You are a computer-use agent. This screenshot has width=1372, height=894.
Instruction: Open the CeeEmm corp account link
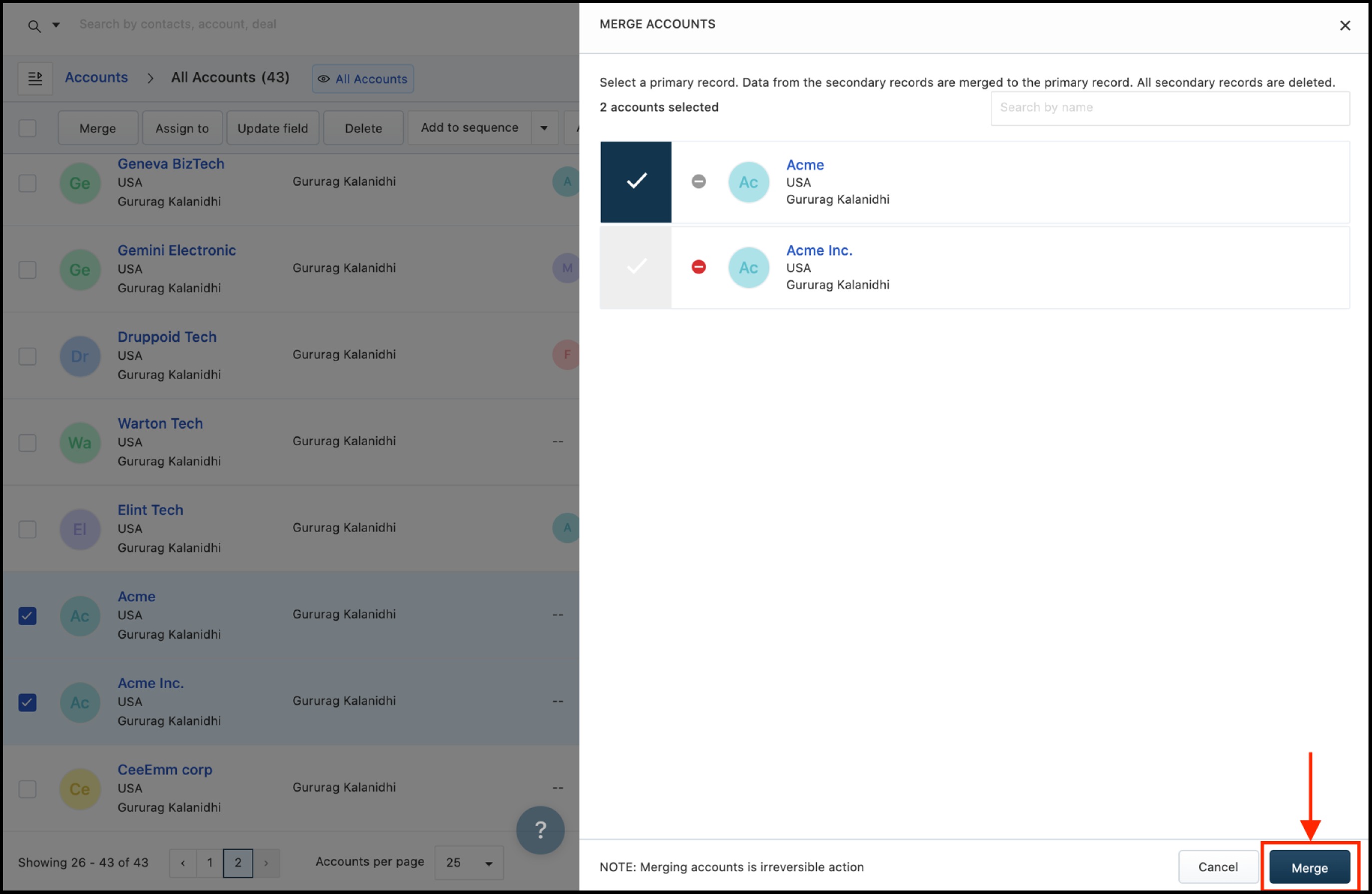coord(165,769)
